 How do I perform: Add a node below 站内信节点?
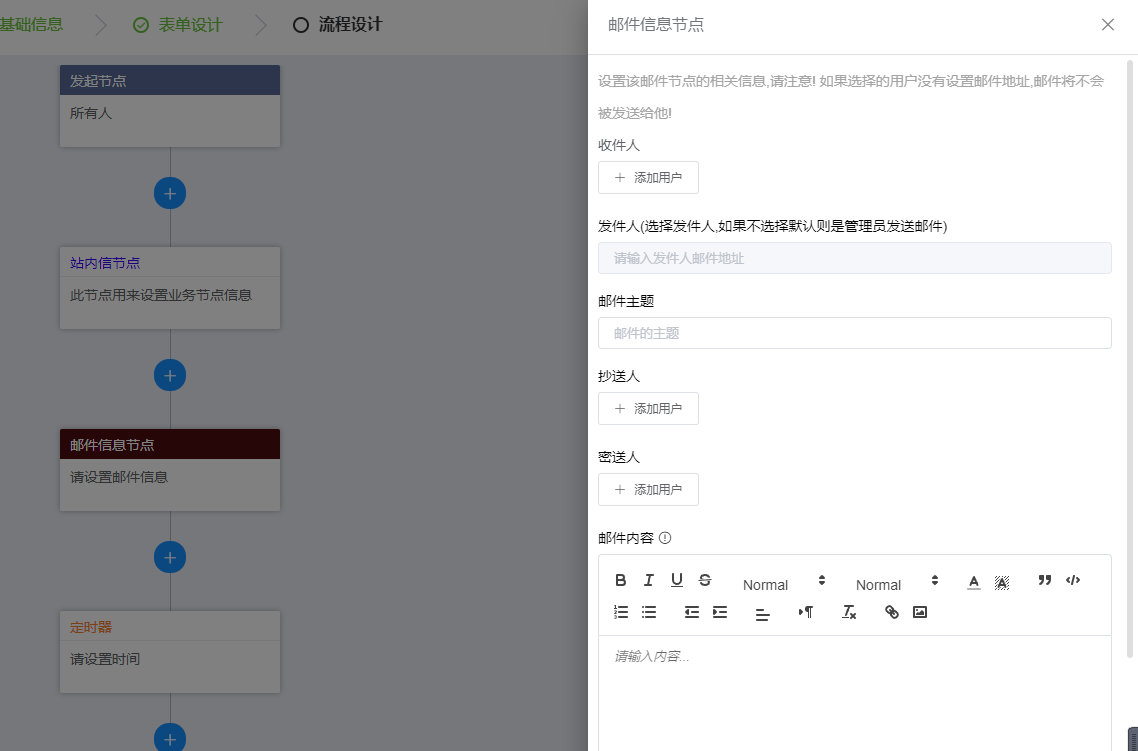coord(170,375)
